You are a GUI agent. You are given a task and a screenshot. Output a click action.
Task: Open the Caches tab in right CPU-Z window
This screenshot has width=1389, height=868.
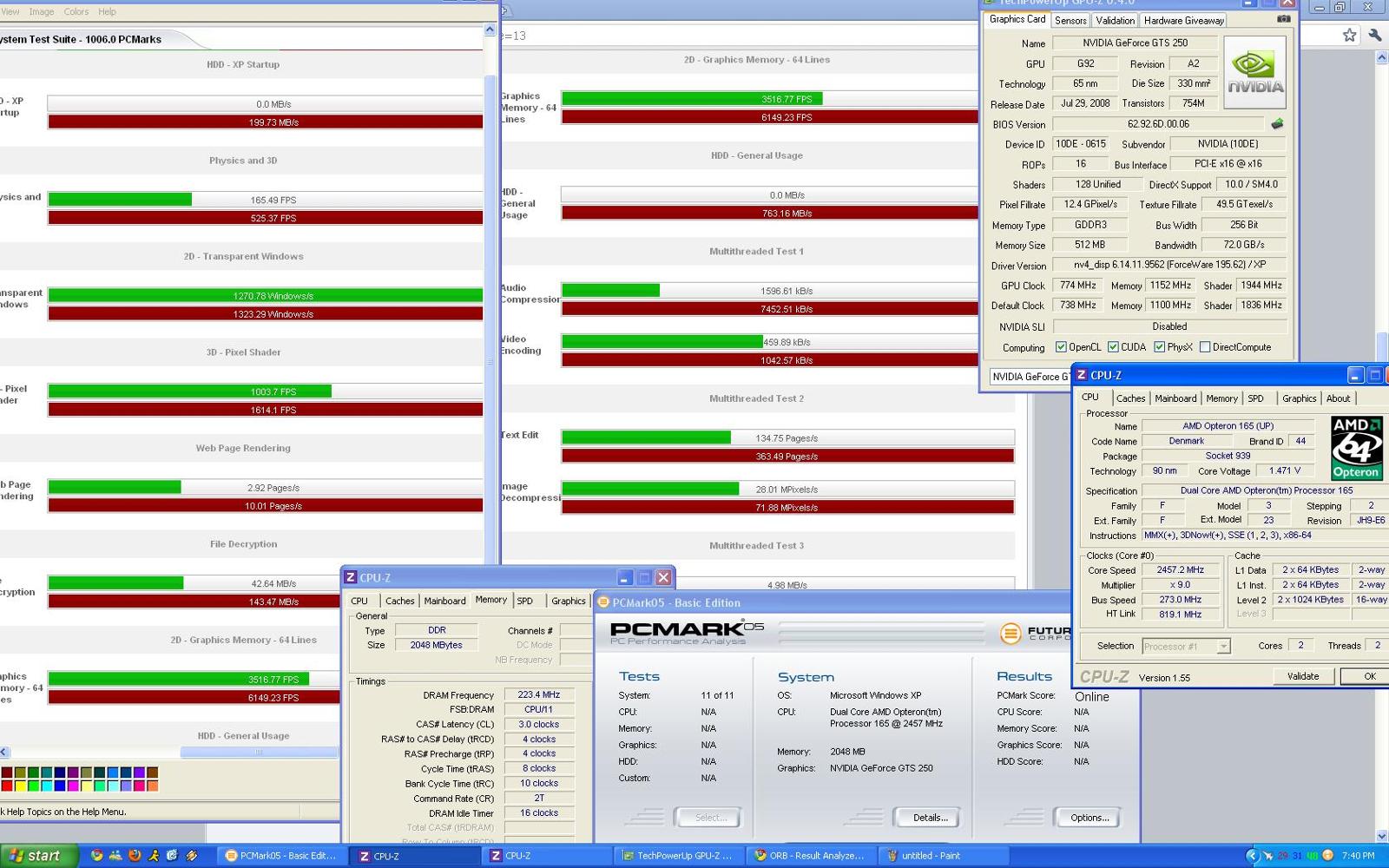pos(1130,398)
